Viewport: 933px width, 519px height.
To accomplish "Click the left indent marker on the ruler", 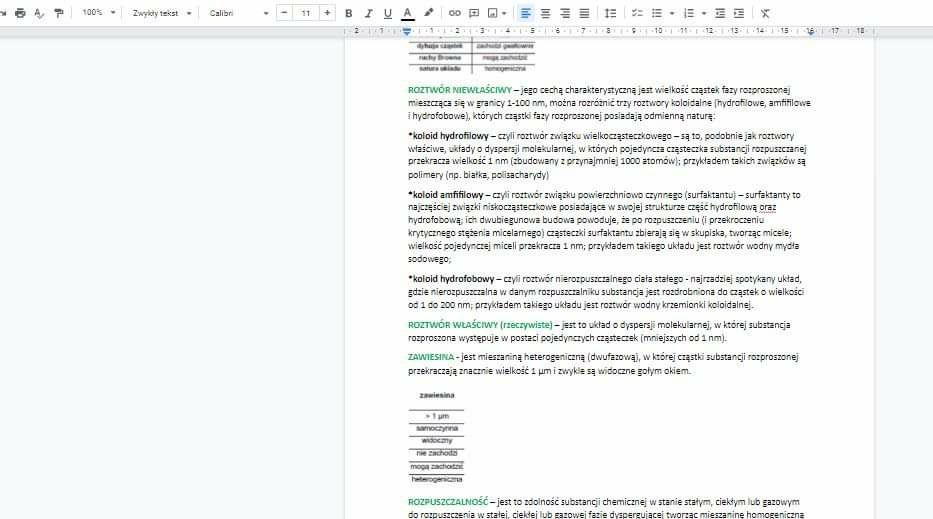I will click(406, 31).
